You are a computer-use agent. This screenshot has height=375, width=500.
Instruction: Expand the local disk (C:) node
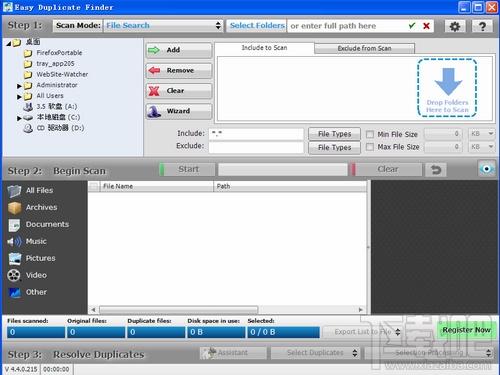click(x=19, y=118)
